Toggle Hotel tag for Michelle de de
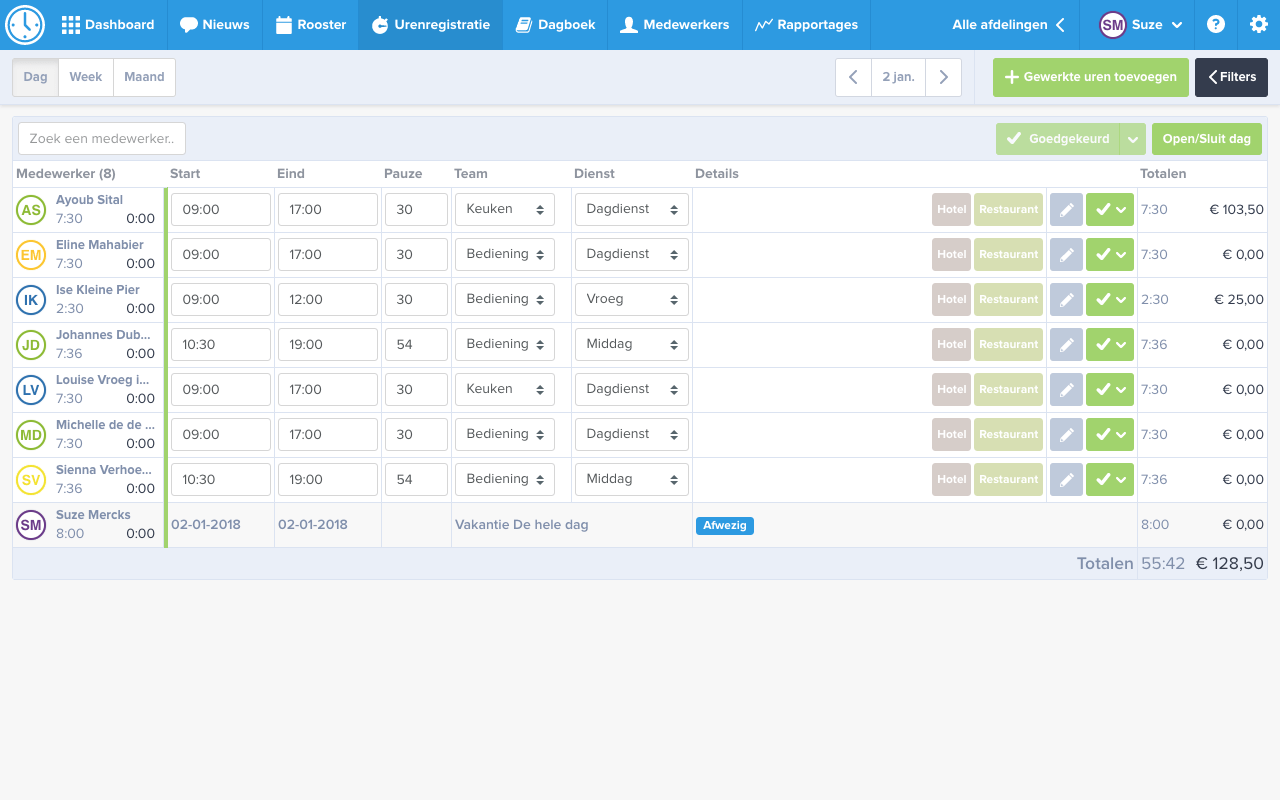Image resolution: width=1280 pixels, height=800 pixels. click(x=951, y=435)
